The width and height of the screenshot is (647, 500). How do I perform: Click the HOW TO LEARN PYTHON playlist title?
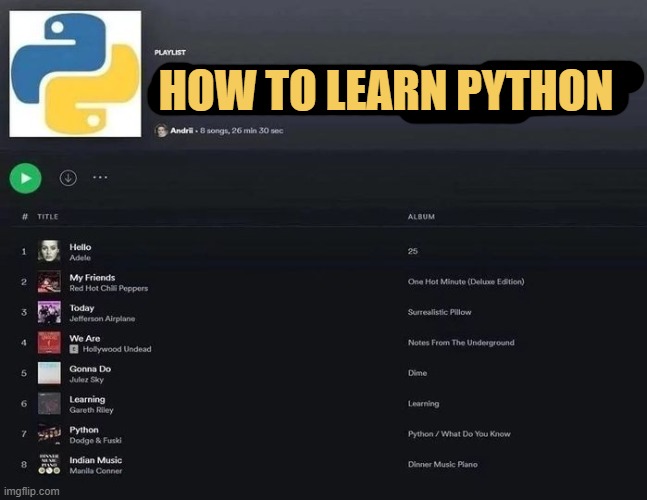coord(386,90)
